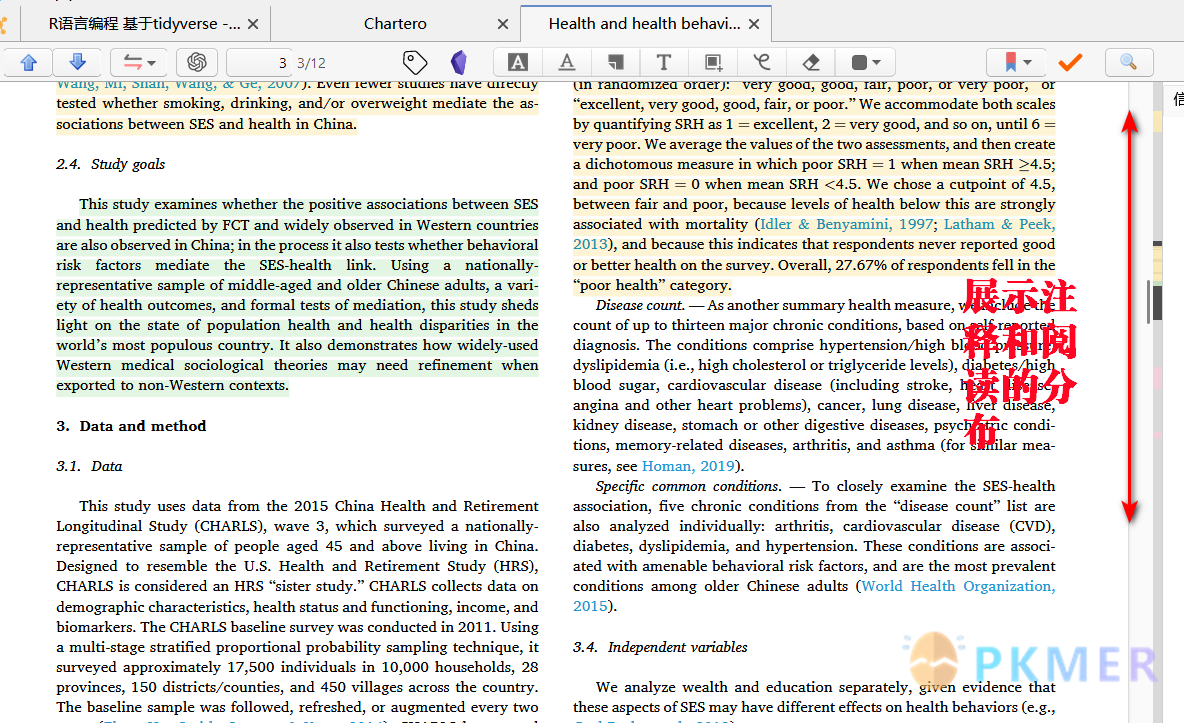The width and height of the screenshot is (1184, 723).
Task: Select the eraser tool
Action: pos(811,62)
